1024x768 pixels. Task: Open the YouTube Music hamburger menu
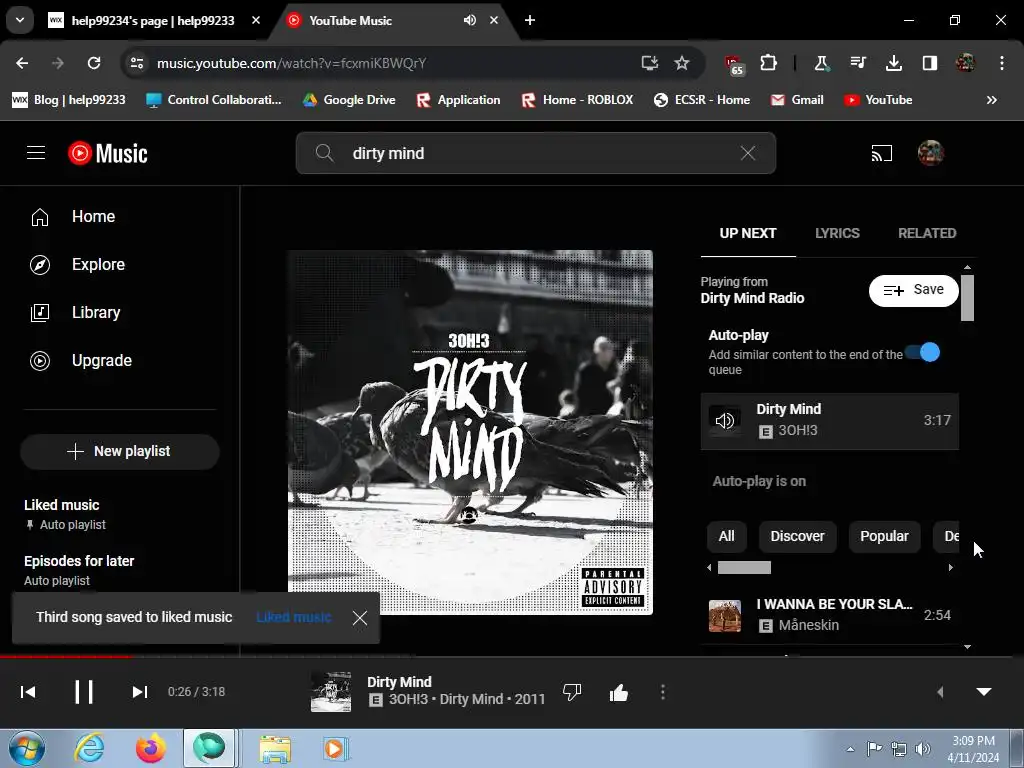point(36,153)
